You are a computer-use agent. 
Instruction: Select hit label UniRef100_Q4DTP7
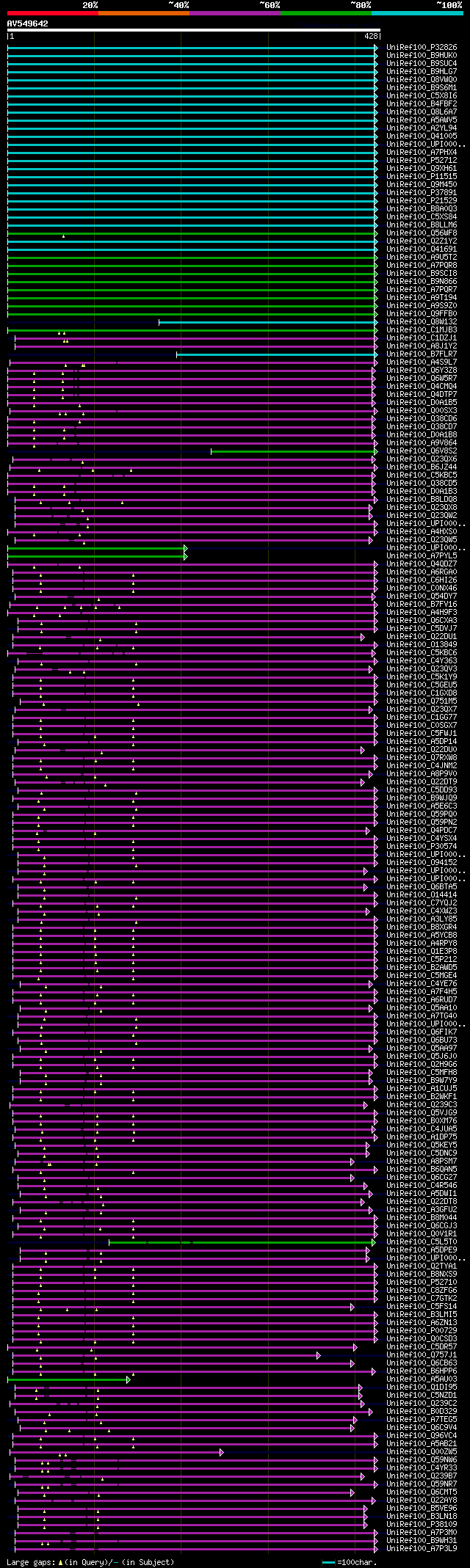tap(422, 395)
